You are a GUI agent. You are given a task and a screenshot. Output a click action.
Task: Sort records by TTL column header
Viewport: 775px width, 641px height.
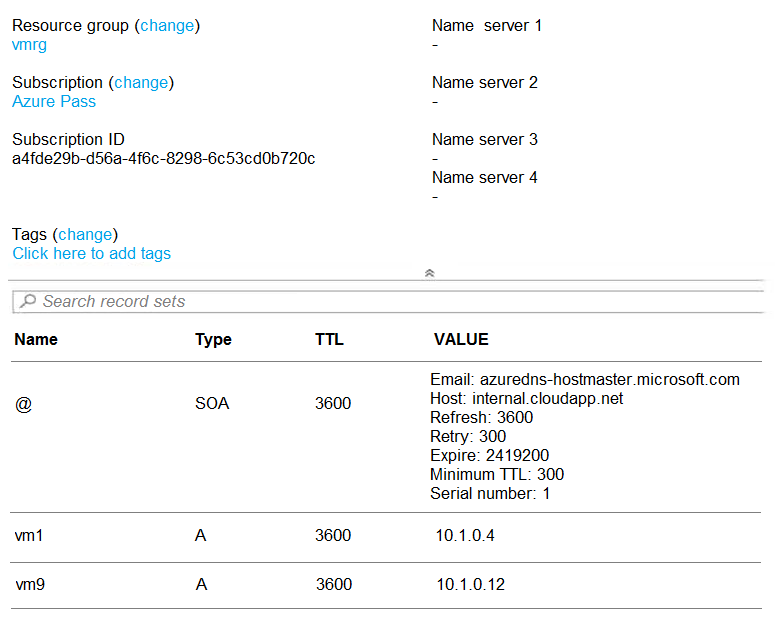pyautogui.click(x=329, y=340)
